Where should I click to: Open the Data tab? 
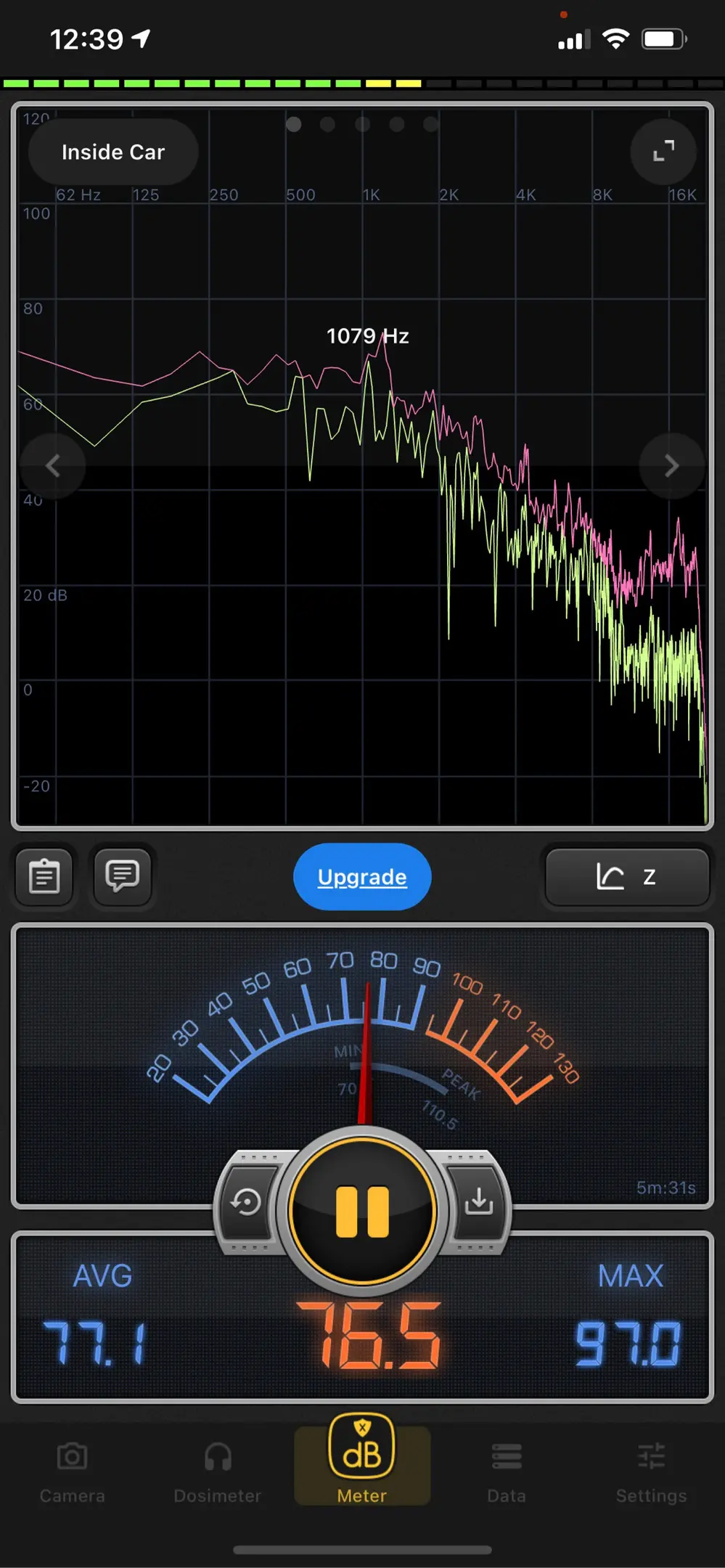[506, 1471]
